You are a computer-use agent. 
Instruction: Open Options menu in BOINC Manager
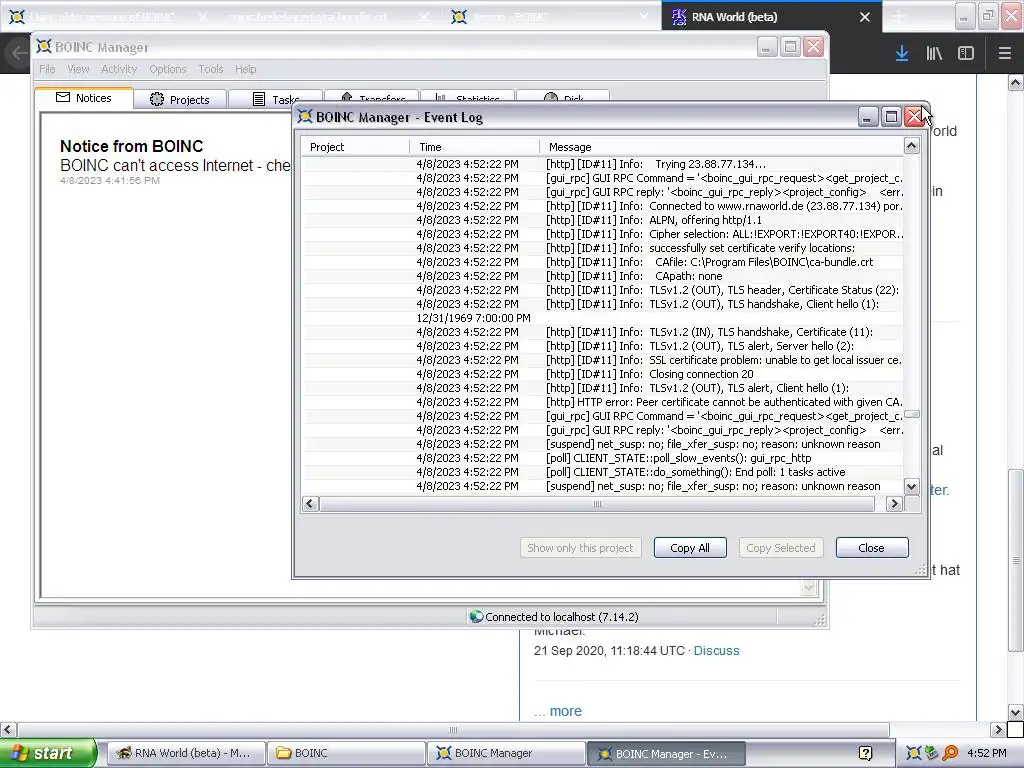[168, 69]
